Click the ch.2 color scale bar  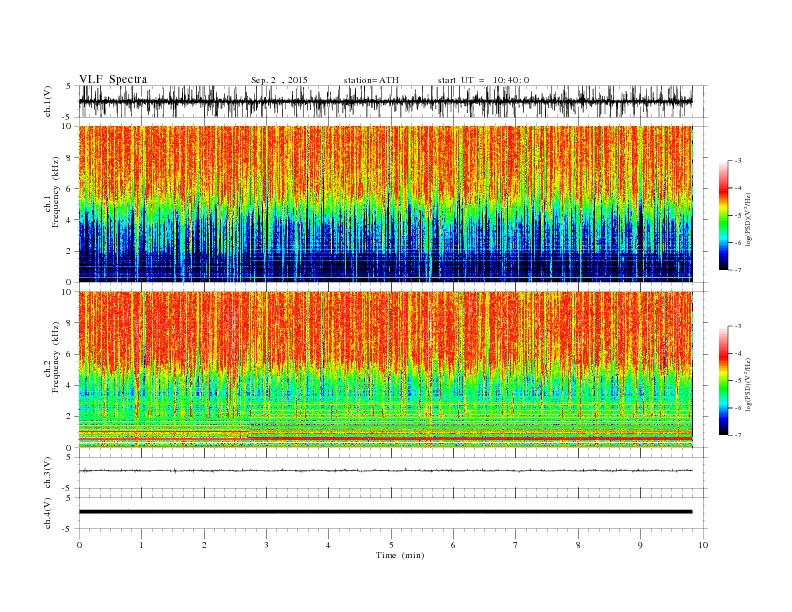click(x=723, y=380)
